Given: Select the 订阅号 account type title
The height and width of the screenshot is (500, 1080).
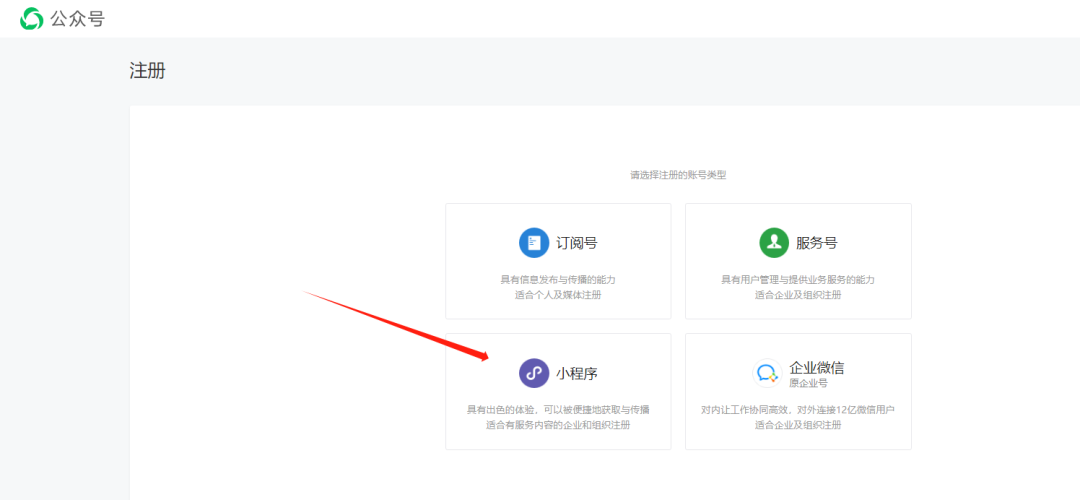Looking at the screenshot, I should [577, 242].
